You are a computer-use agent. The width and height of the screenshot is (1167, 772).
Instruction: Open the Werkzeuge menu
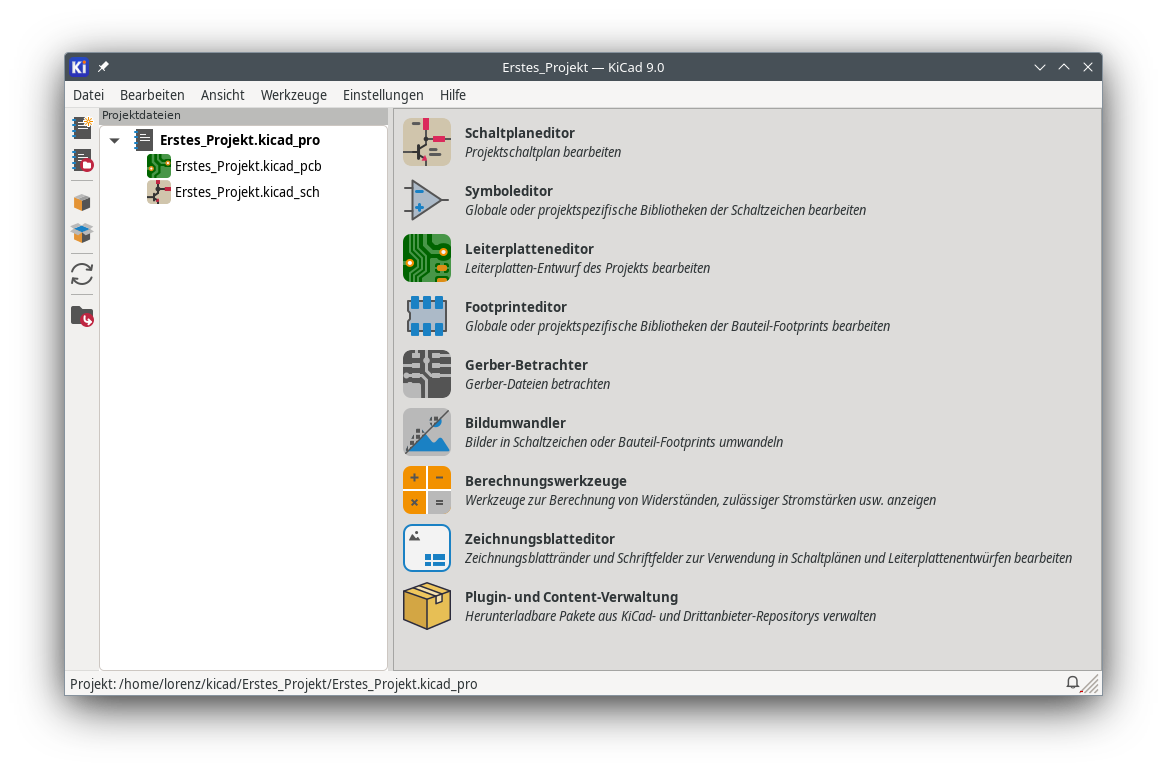coord(293,95)
